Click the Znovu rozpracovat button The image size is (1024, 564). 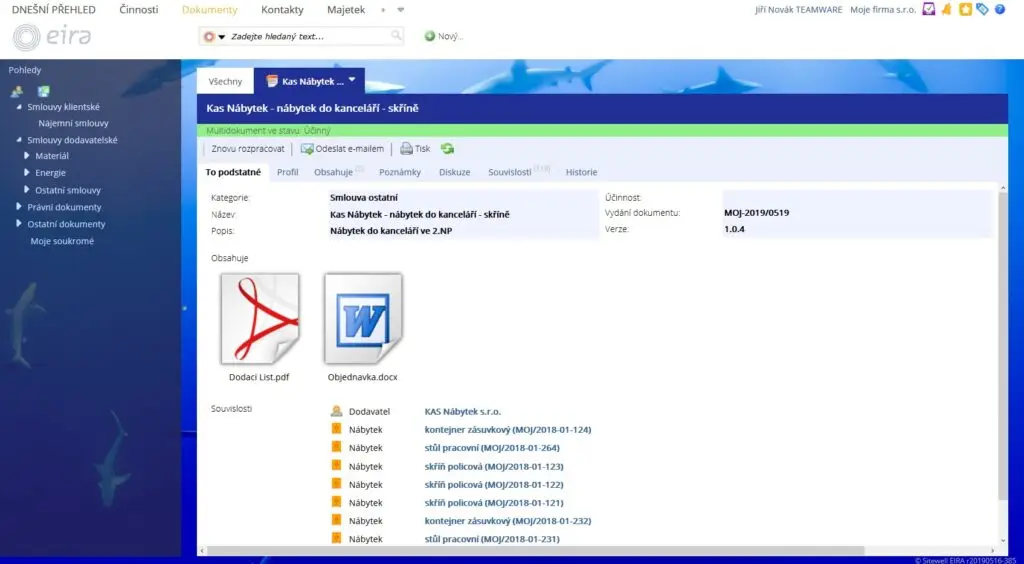(248, 149)
